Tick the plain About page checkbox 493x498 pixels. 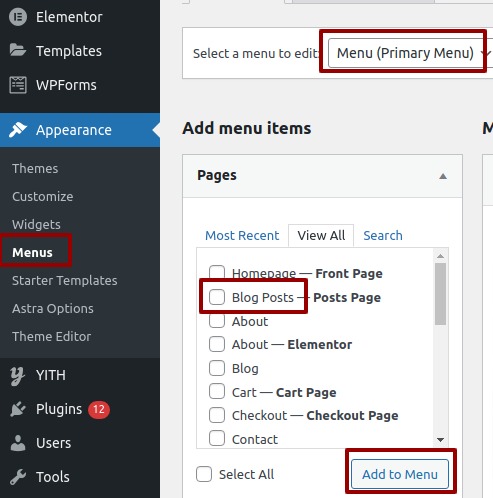coord(217,321)
